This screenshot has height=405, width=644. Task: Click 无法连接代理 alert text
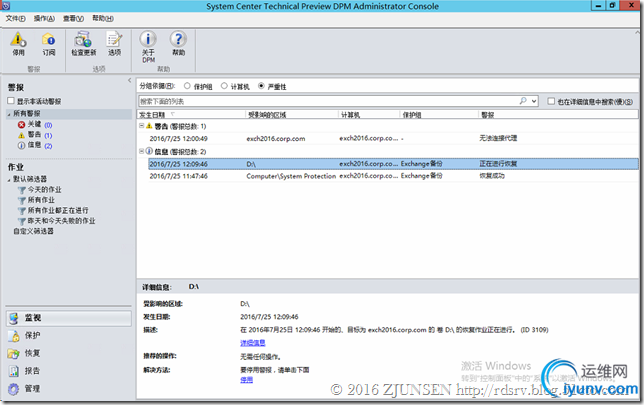[498, 138]
